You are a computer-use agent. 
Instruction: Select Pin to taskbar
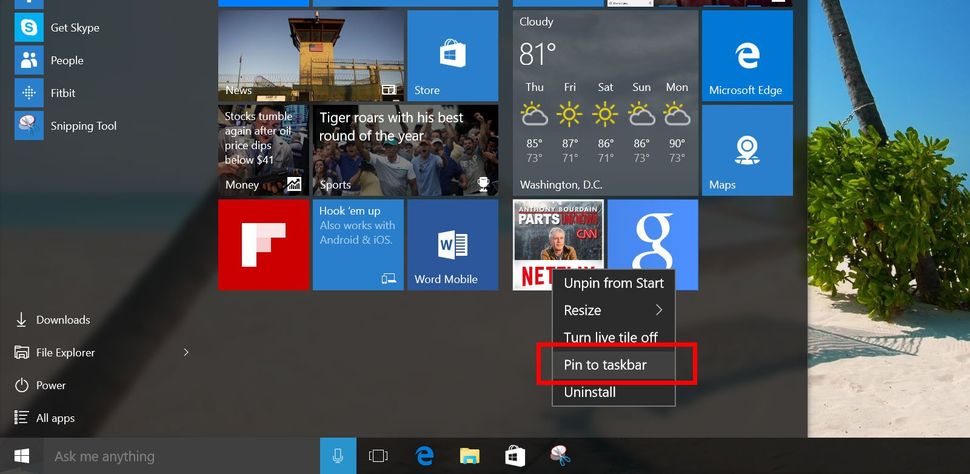coord(614,364)
